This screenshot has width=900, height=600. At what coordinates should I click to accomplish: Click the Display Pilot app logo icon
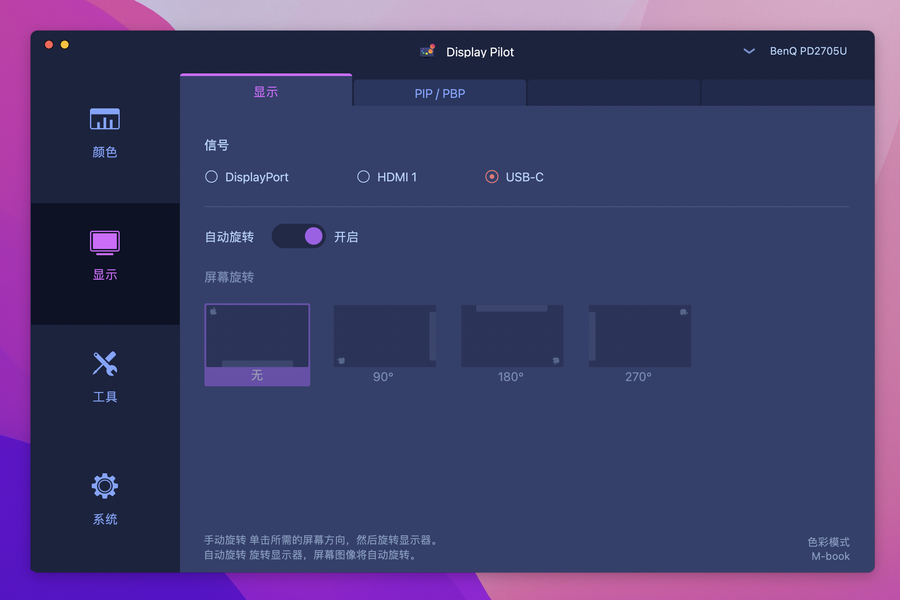(x=428, y=51)
